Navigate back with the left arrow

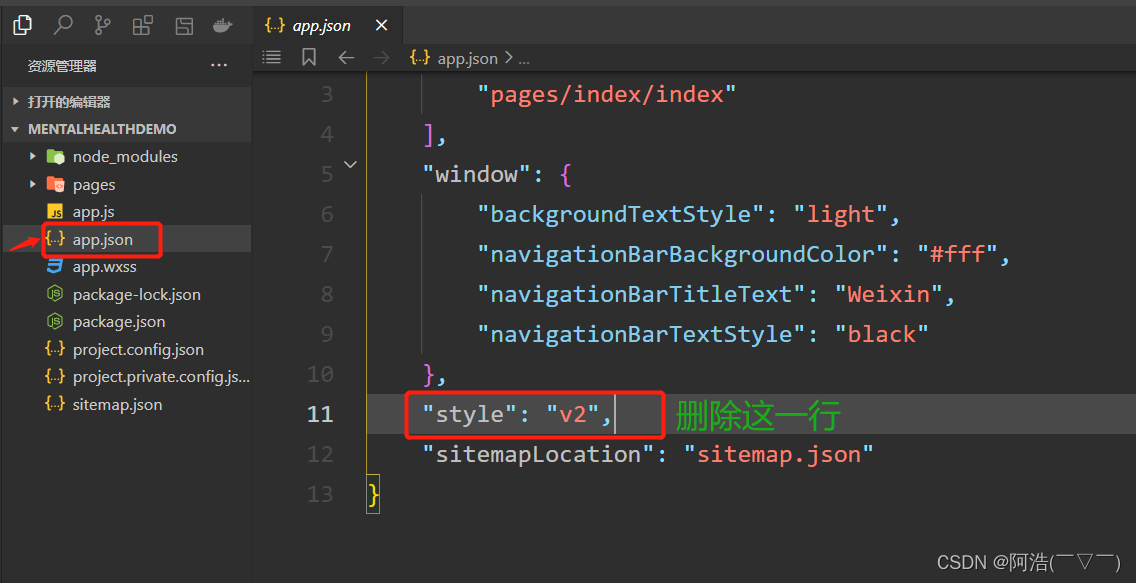pyautogui.click(x=346, y=58)
